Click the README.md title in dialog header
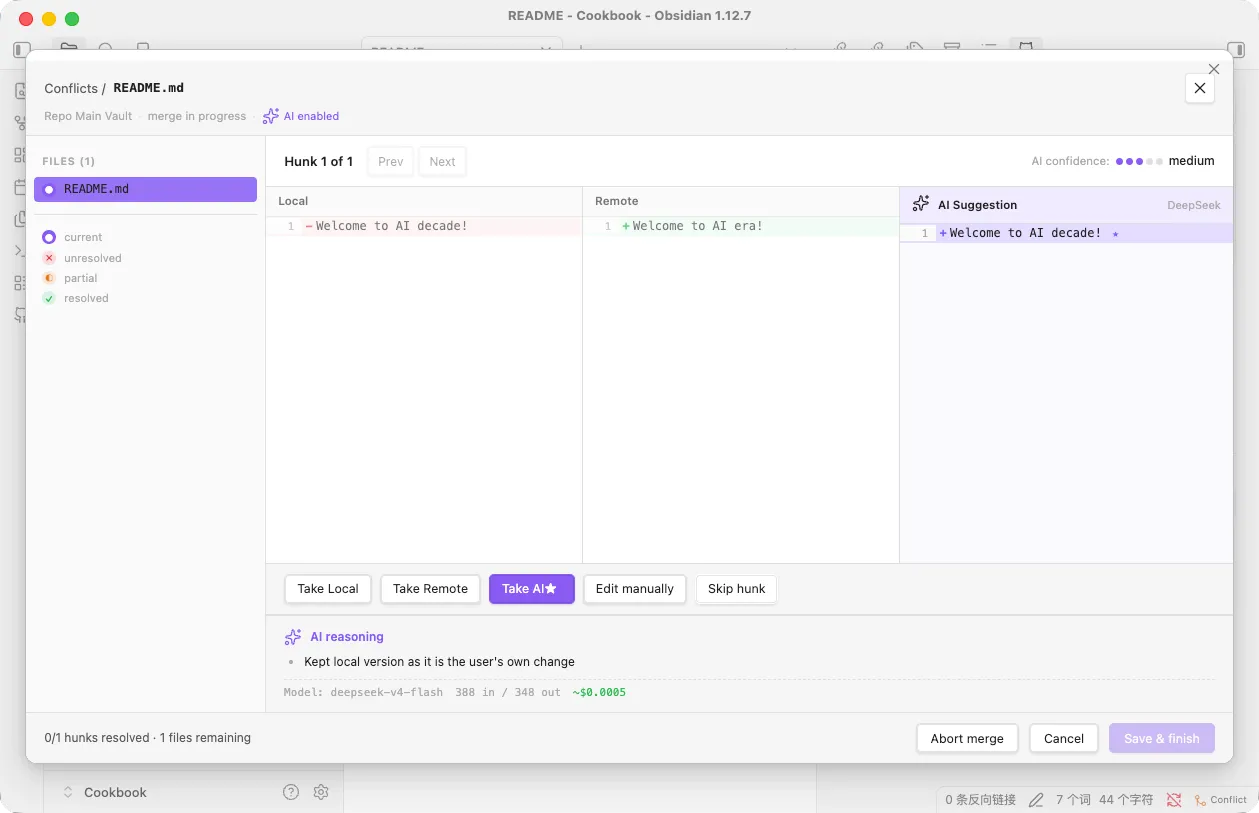 [148, 88]
